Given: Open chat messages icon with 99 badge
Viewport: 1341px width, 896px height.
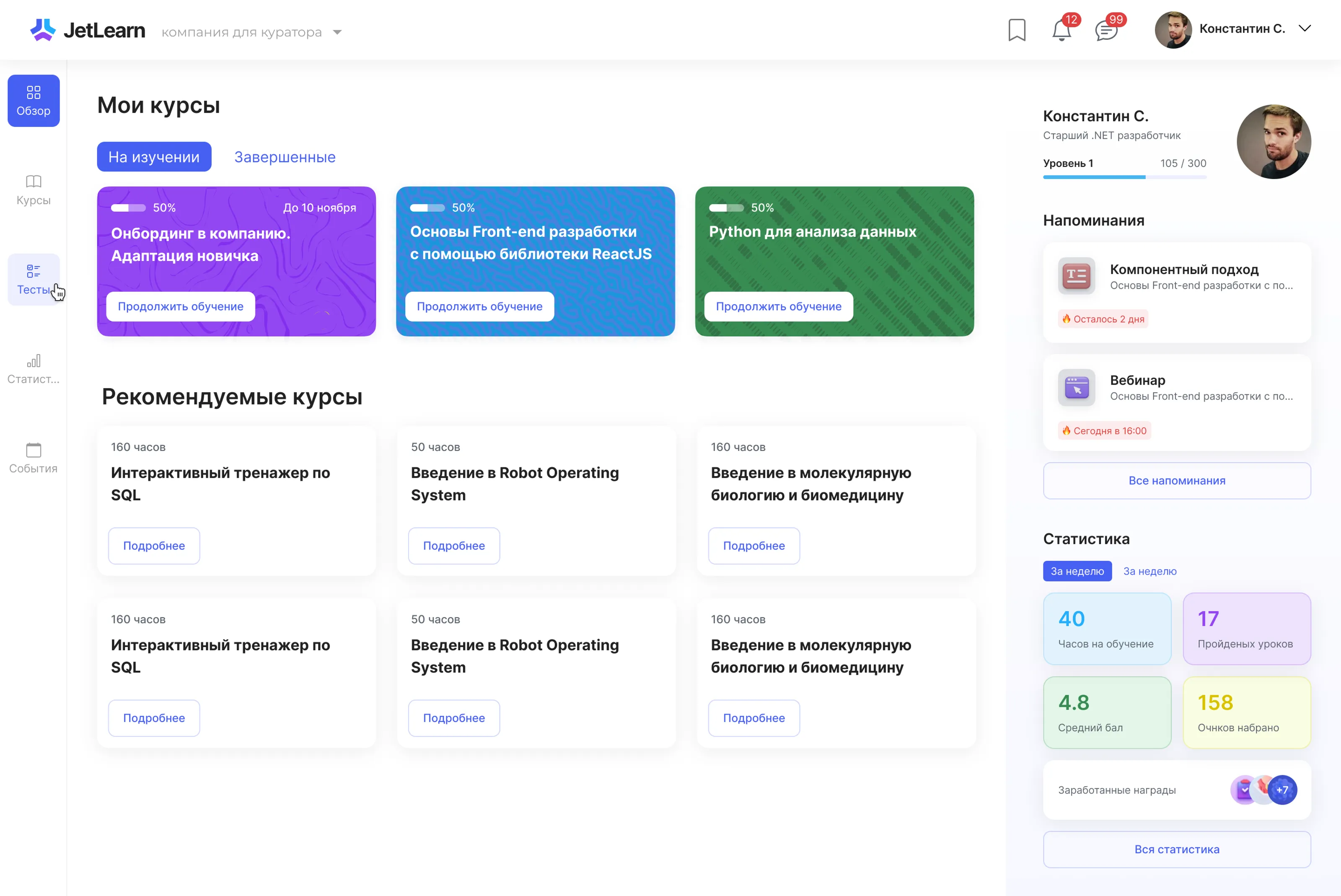Looking at the screenshot, I should [x=1106, y=30].
